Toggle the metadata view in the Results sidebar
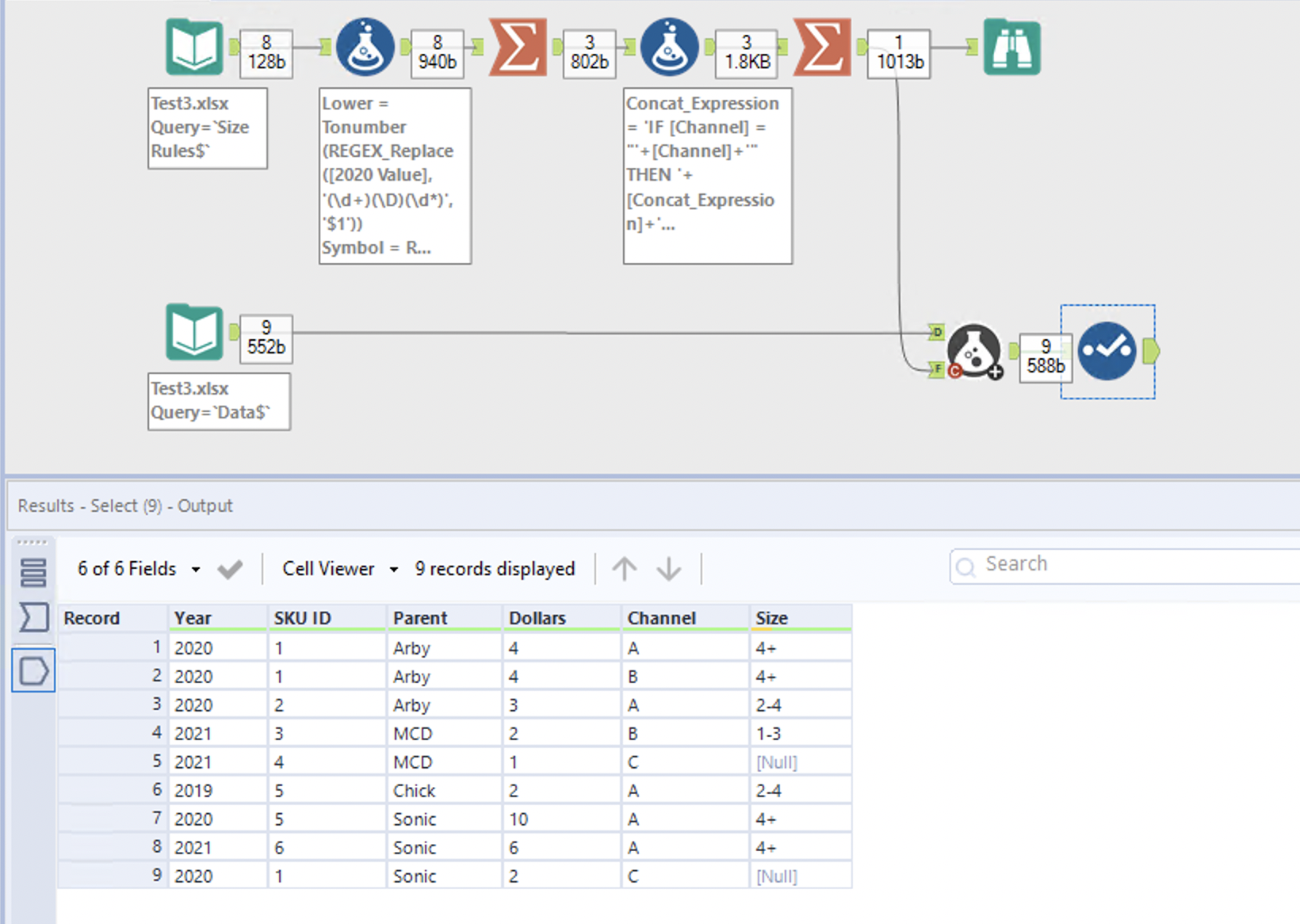Screen dimensions: 1300x924 32,618
